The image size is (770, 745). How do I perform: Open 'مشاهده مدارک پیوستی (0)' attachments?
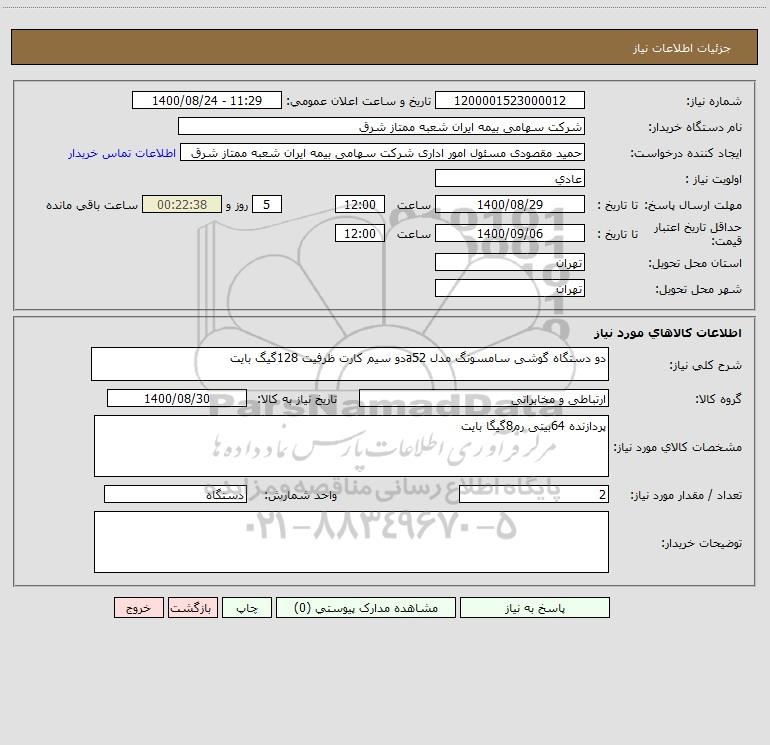pyautogui.click(x=366, y=607)
